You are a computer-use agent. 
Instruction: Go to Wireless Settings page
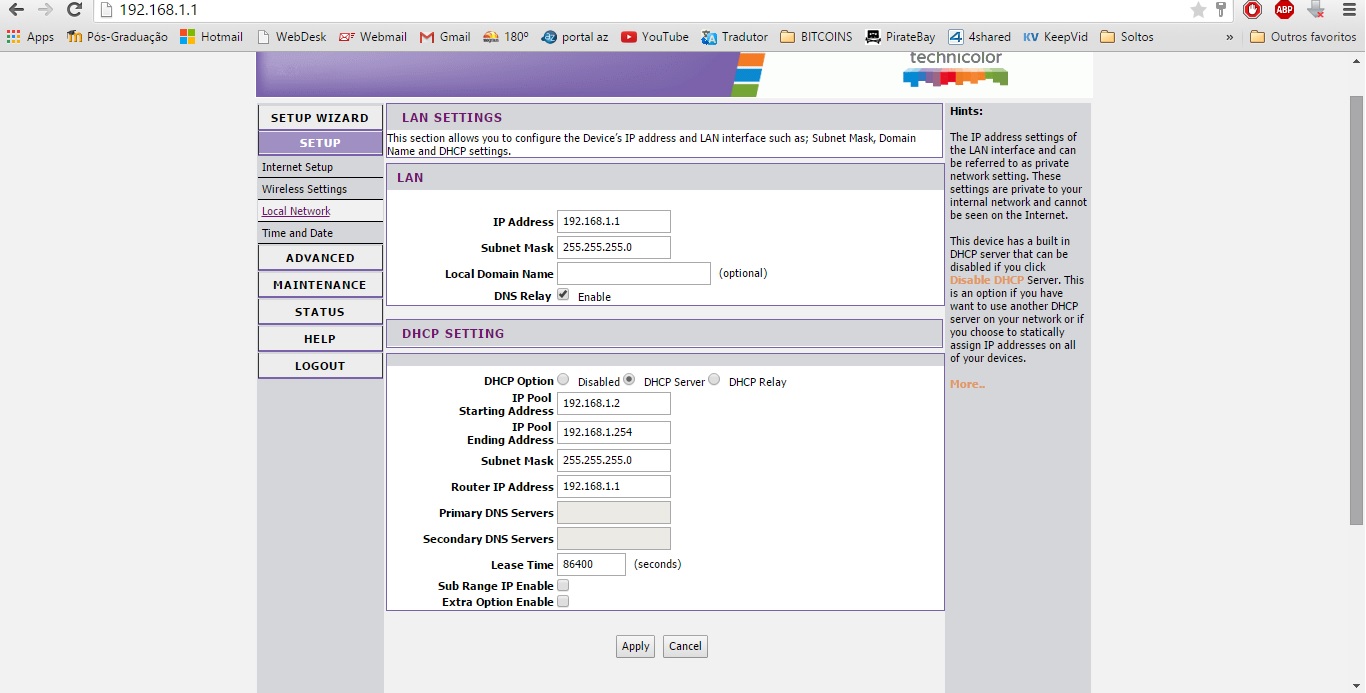pos(304,189)
